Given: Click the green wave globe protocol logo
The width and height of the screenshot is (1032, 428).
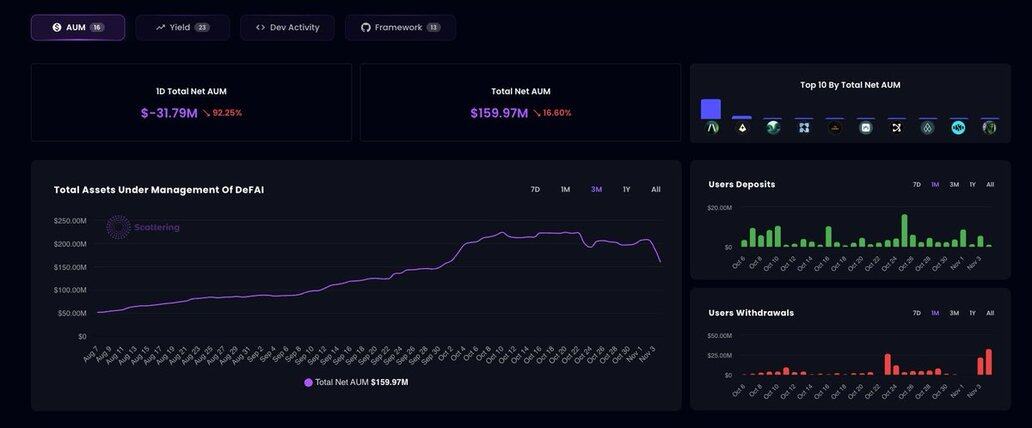Looking at the screenshot, I should (773, 128).
